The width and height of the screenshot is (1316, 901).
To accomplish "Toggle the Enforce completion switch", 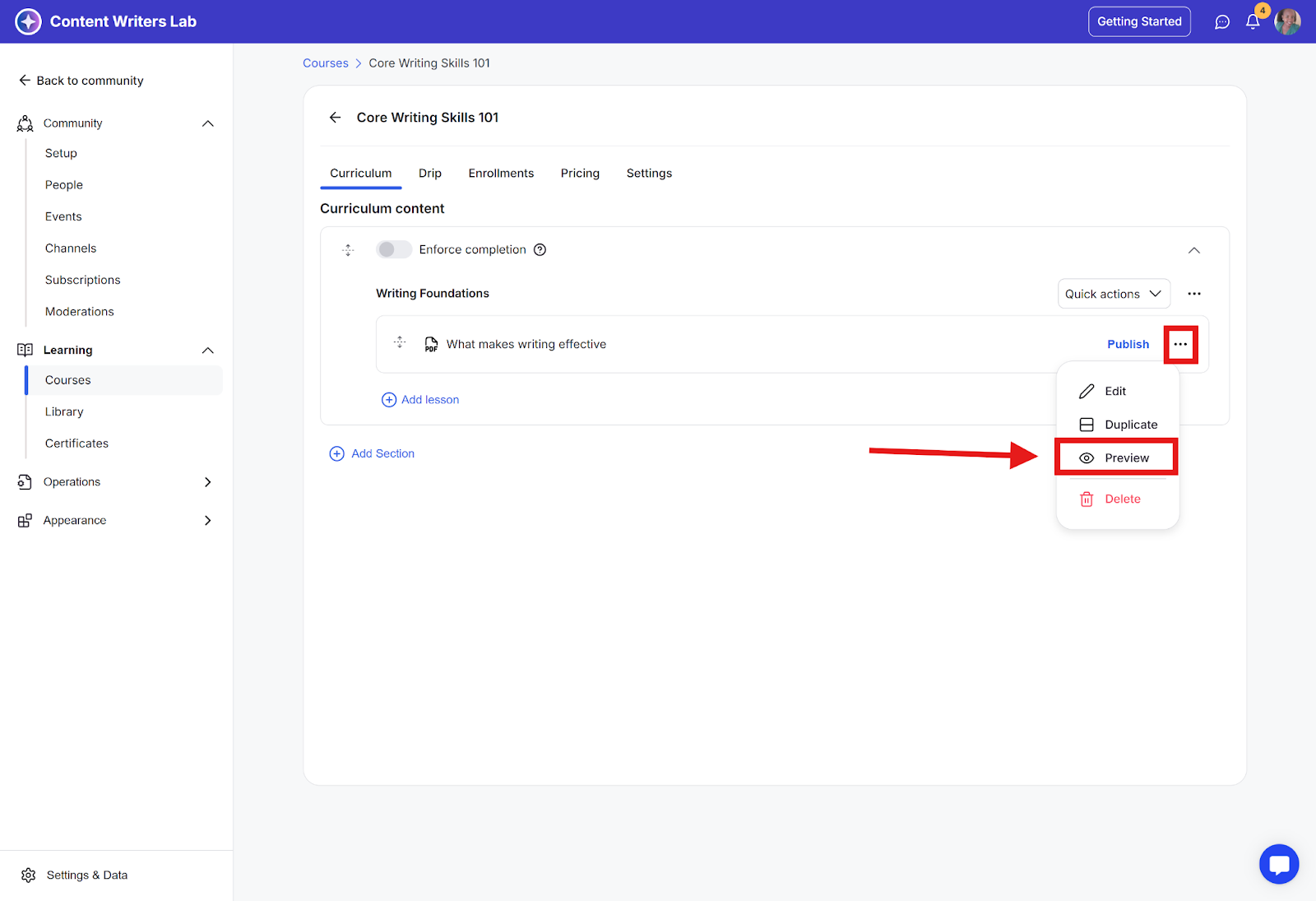I will (x=394, y=250).
